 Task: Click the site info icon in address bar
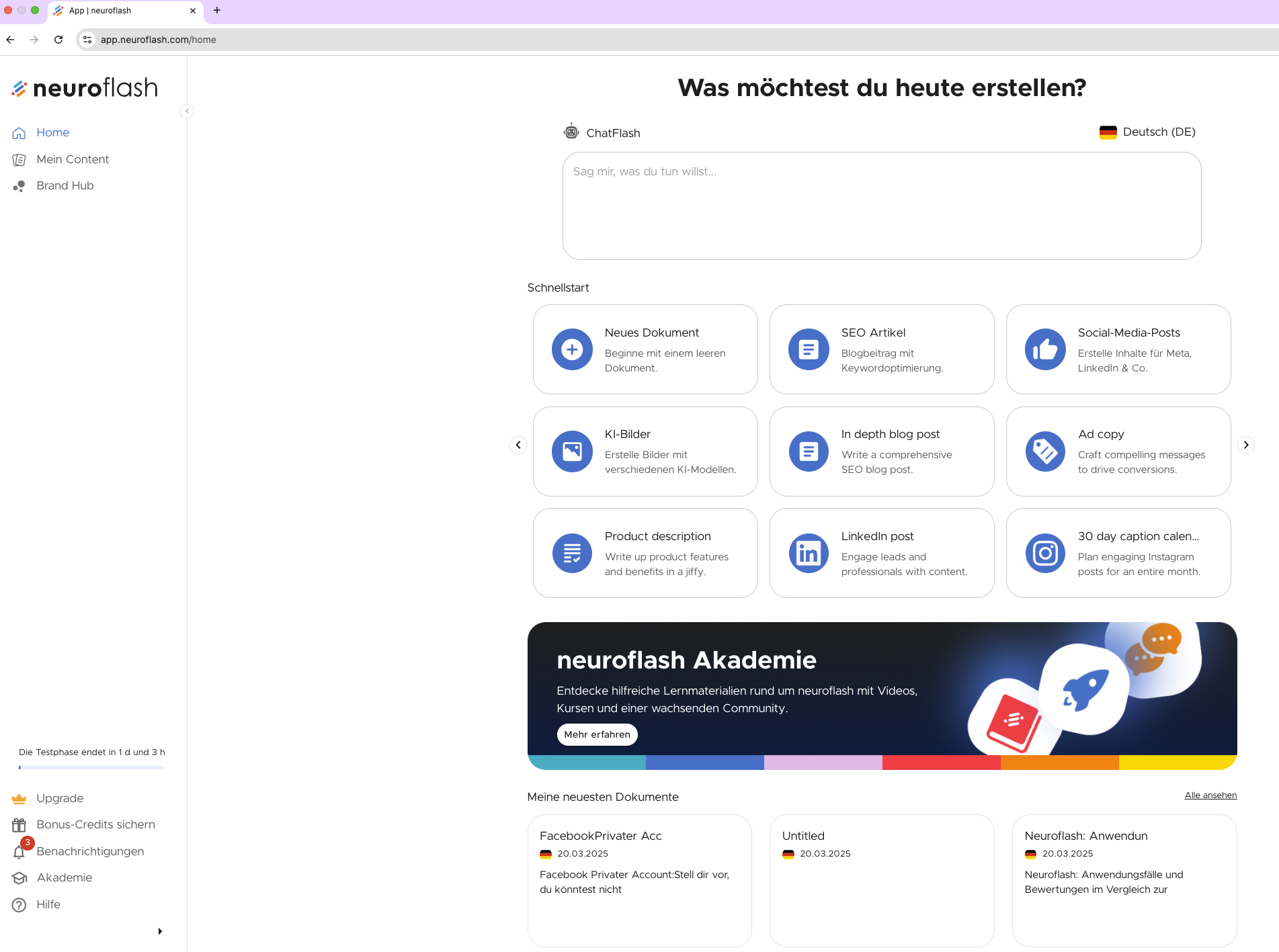click(87, 40)
